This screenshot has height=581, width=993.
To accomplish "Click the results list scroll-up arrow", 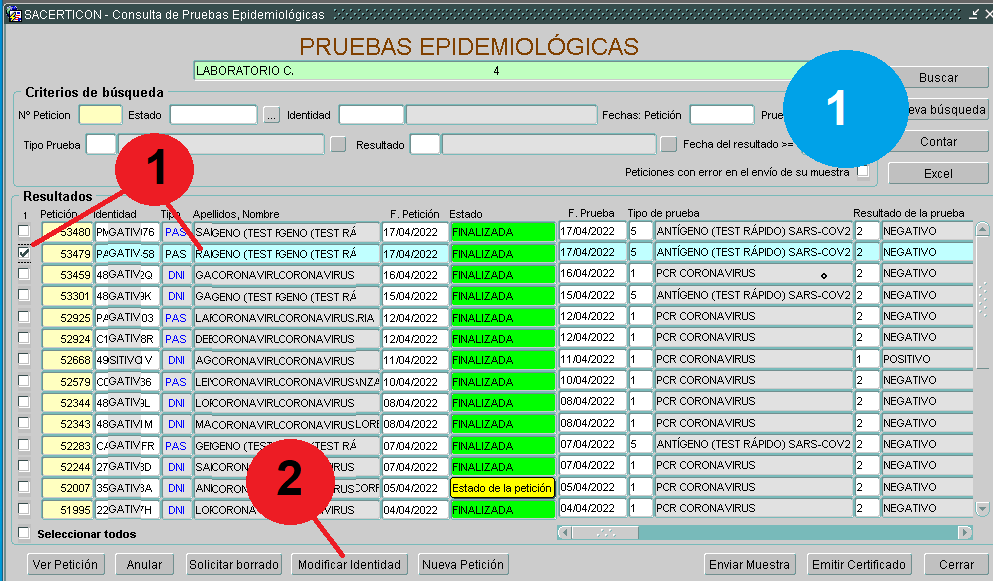I will click(983, 230).
